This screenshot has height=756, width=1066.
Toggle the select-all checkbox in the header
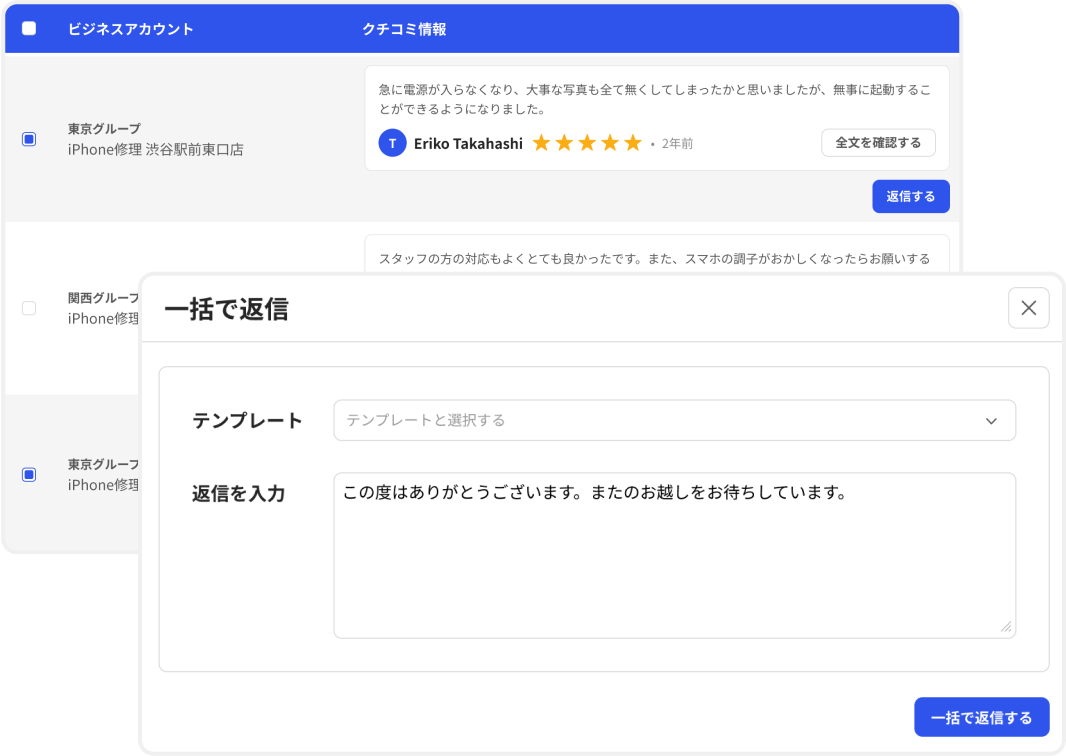coord(27,29)
